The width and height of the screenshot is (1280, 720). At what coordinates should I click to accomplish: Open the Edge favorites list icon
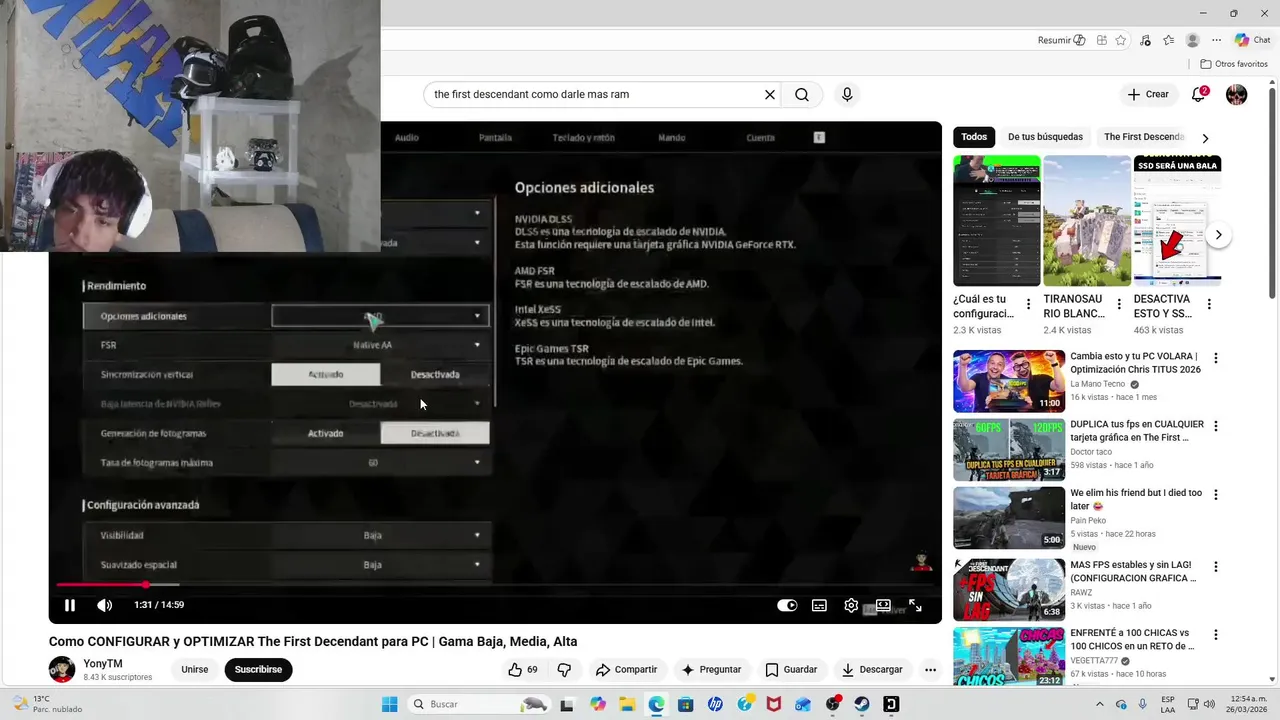[x=1168, y=40]
